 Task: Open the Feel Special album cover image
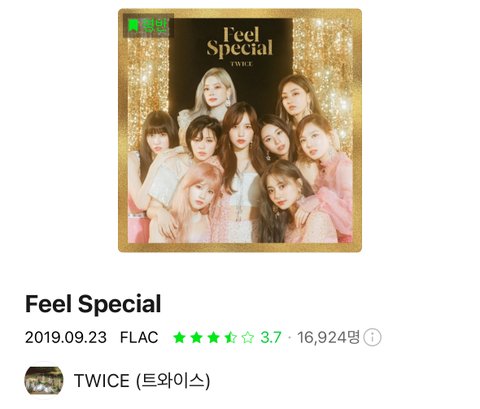tap(240, 130)
